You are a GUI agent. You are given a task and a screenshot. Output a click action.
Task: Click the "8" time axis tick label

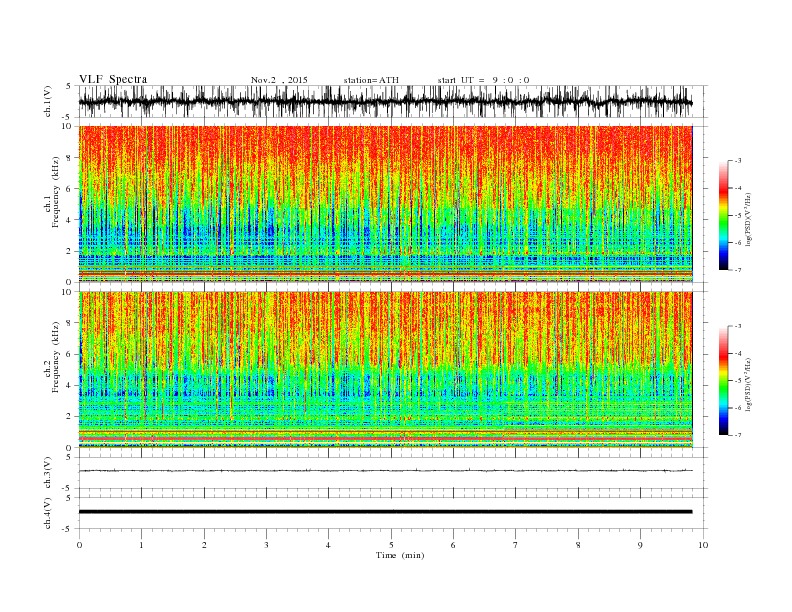(x=578, y=545)
